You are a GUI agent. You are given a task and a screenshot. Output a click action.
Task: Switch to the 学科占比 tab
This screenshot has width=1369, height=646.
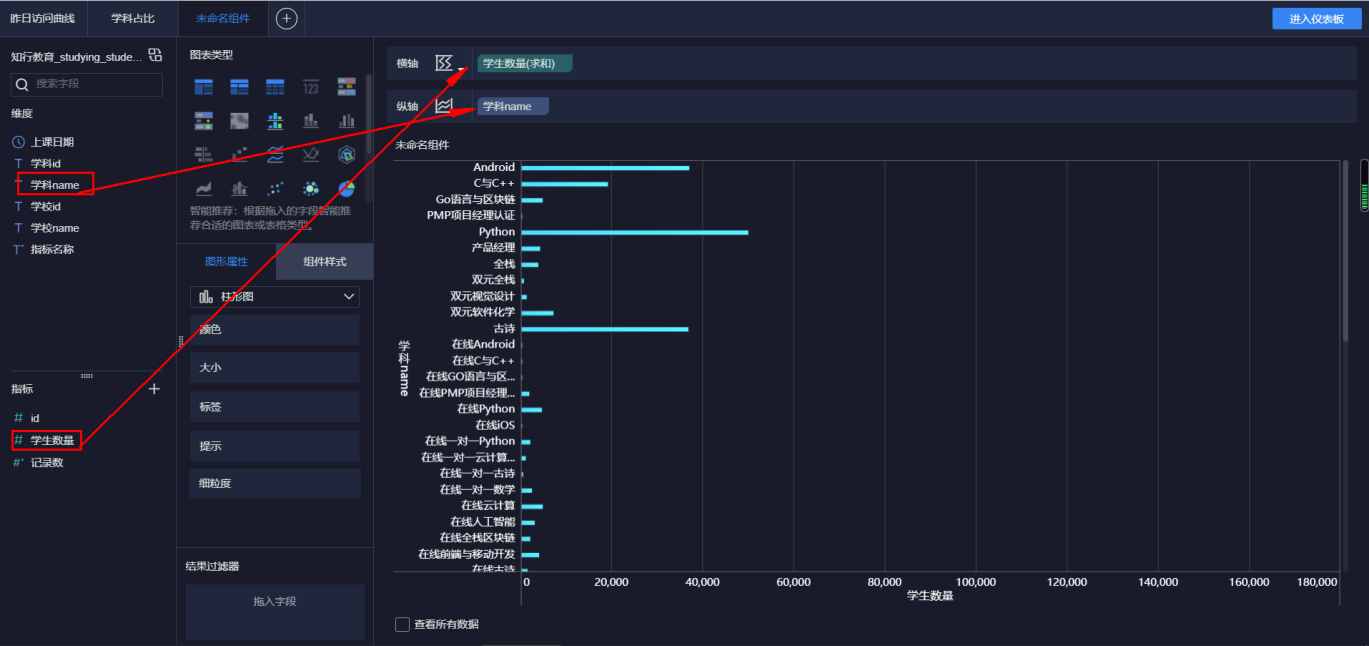(133, 18)
